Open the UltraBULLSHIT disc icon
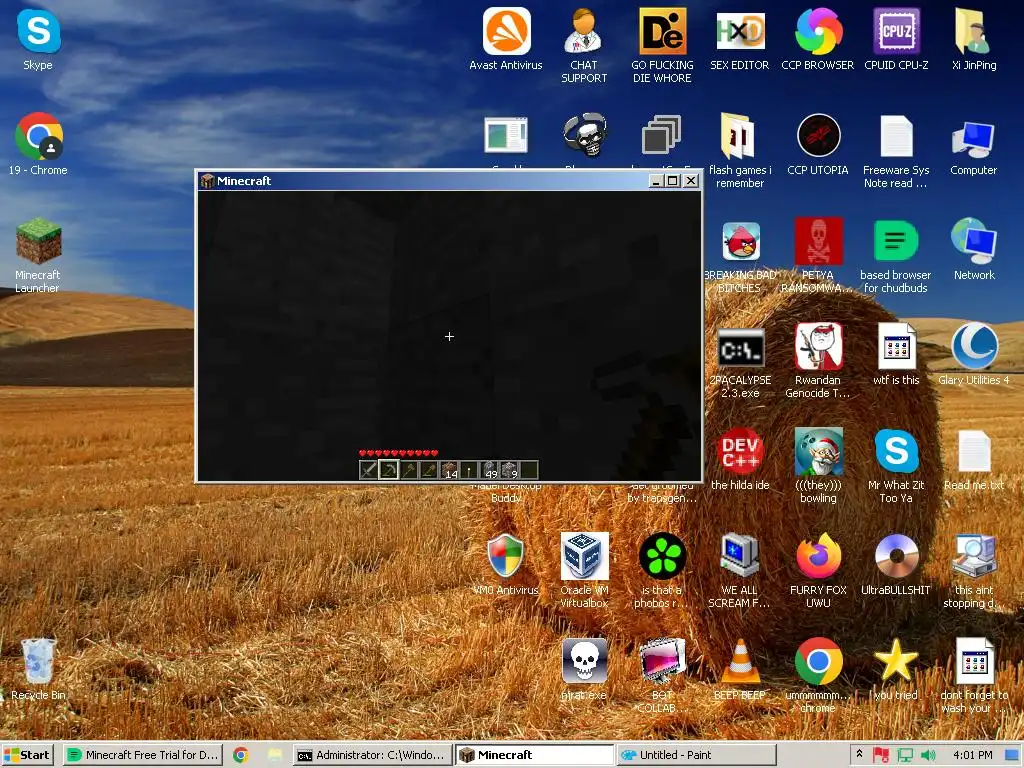1024x768 pixels. (896, 564)
